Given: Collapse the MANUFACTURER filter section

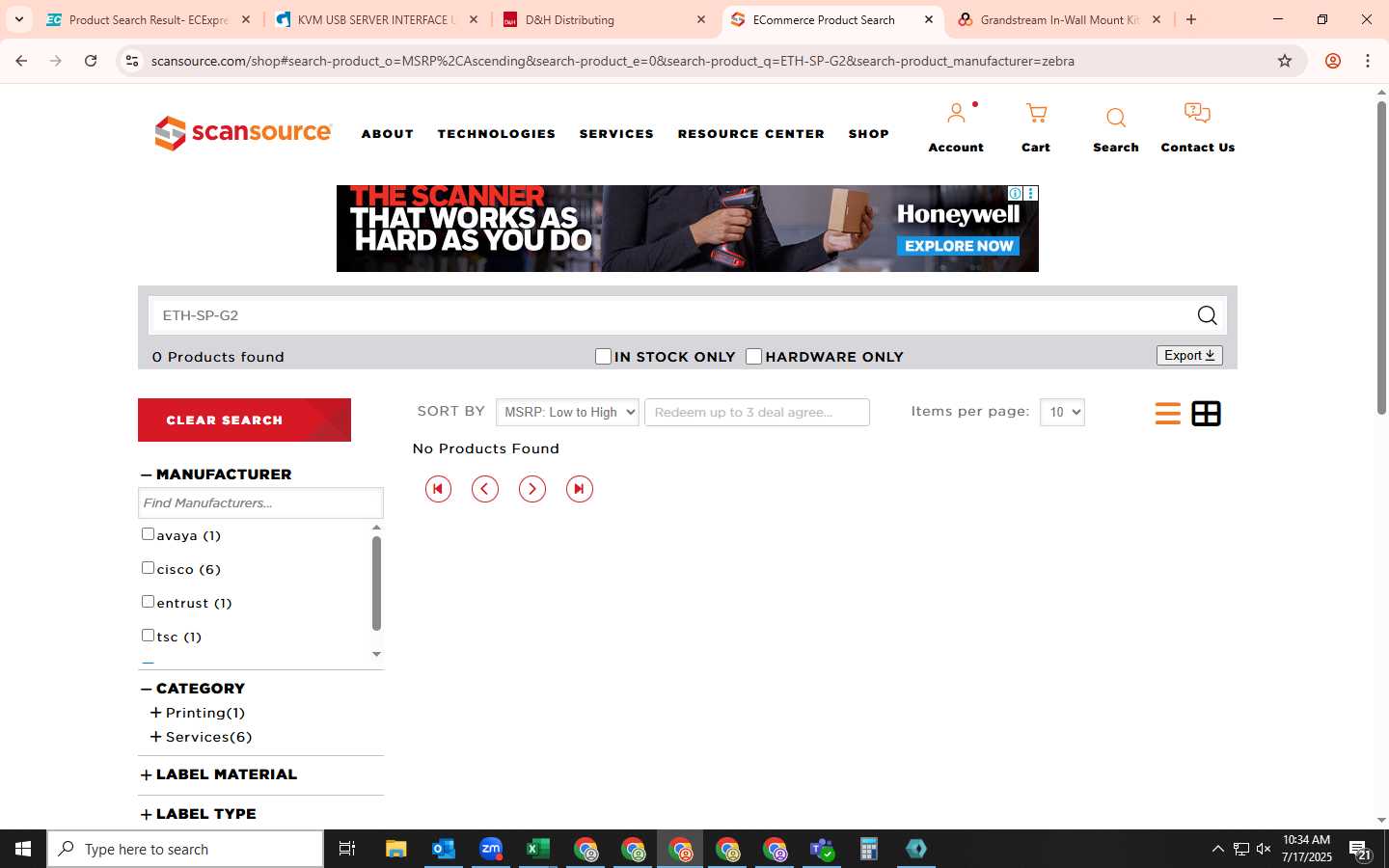Looking at the screenshot, I should tap(147, 475).
